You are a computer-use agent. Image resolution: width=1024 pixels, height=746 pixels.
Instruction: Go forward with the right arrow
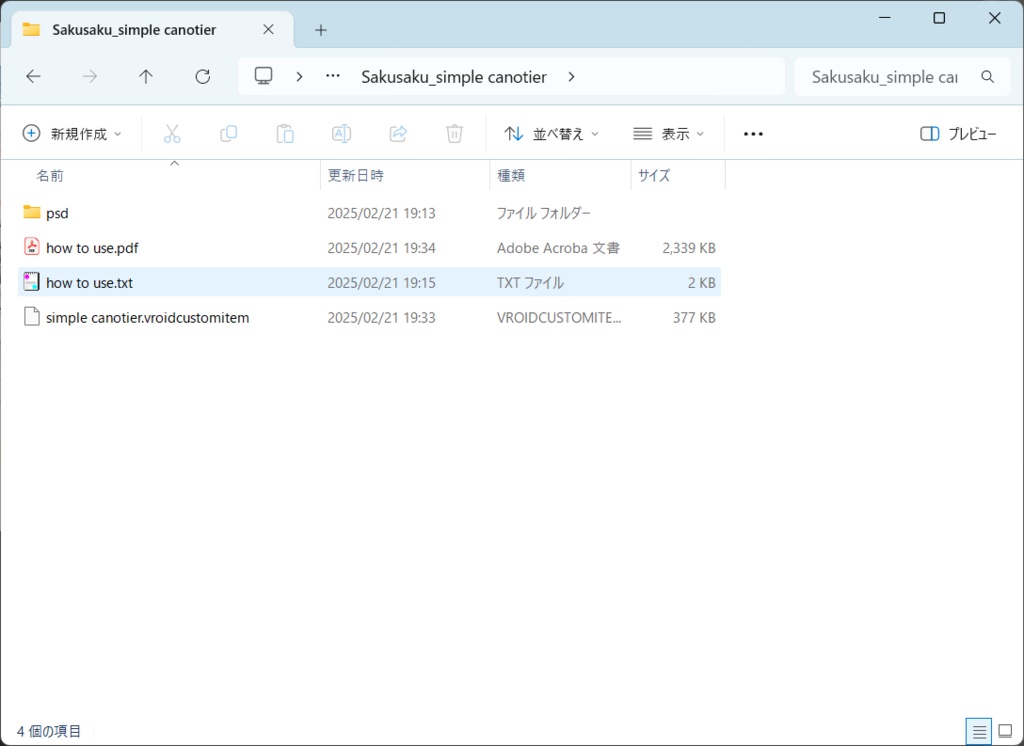[89, 76]
